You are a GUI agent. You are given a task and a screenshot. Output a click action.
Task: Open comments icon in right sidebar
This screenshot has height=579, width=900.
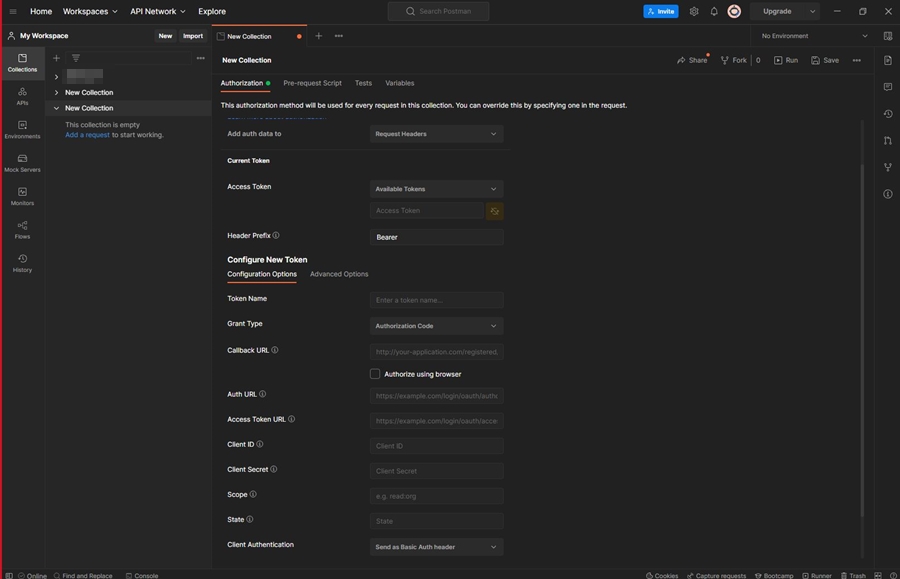888,87
